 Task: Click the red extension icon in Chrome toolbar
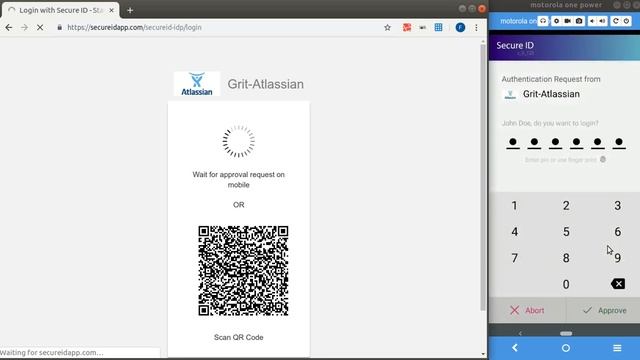(407, 27)
